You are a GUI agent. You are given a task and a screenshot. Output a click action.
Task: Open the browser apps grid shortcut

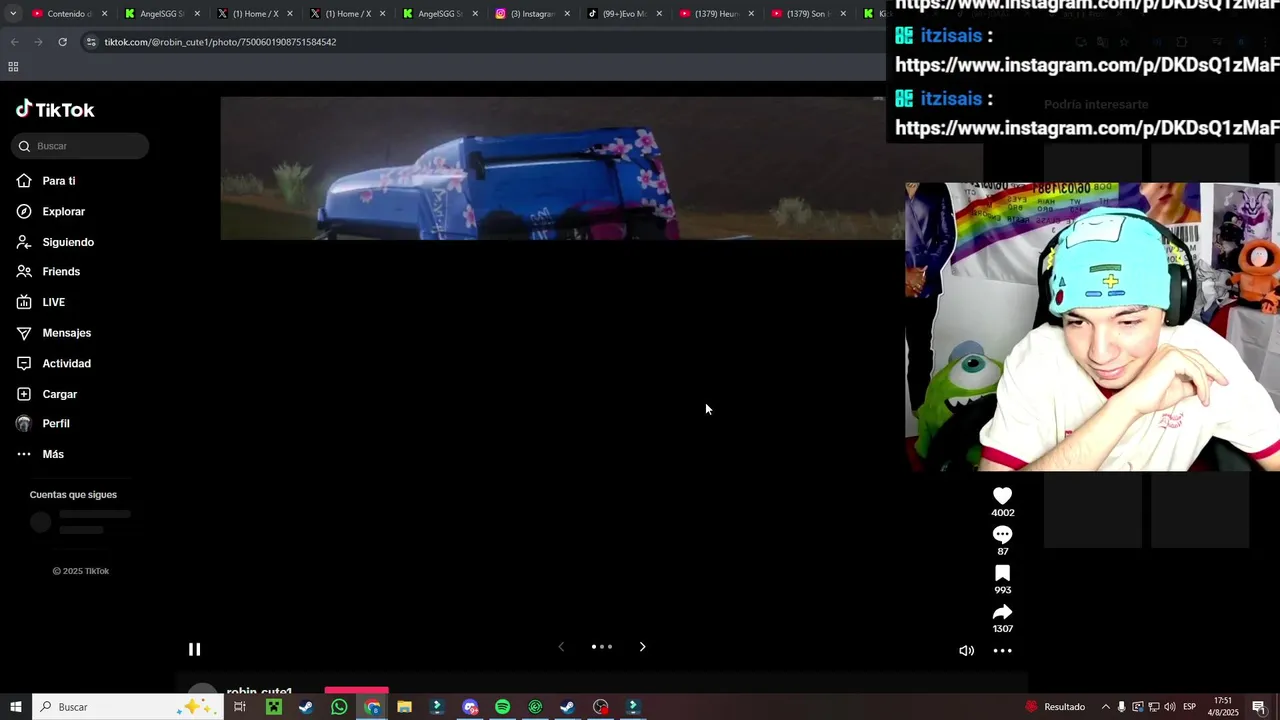point(13,67)
